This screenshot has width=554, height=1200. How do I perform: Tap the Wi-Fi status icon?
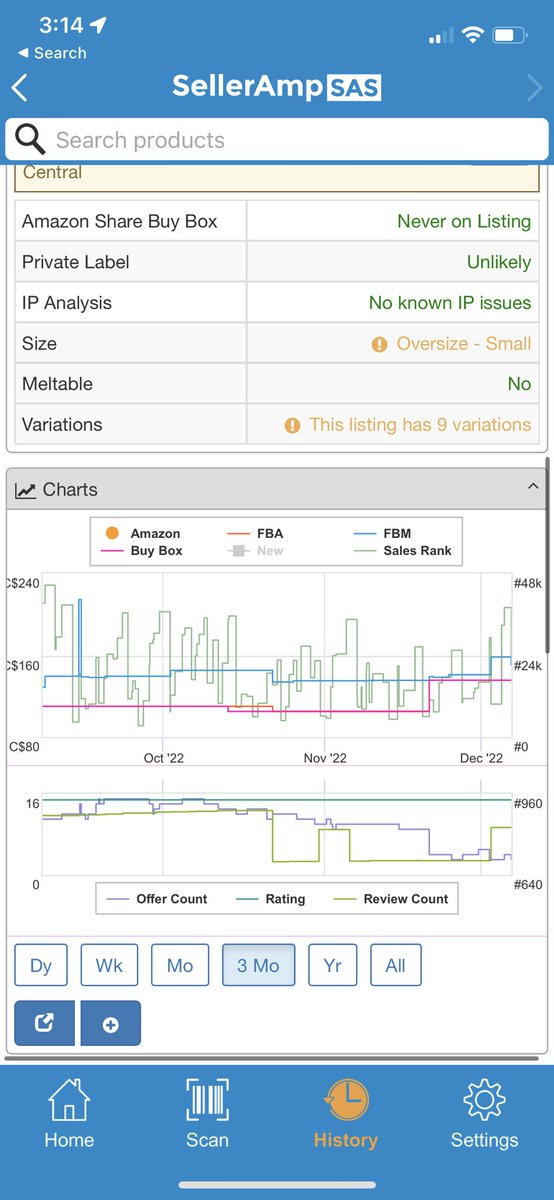point(471,37)
